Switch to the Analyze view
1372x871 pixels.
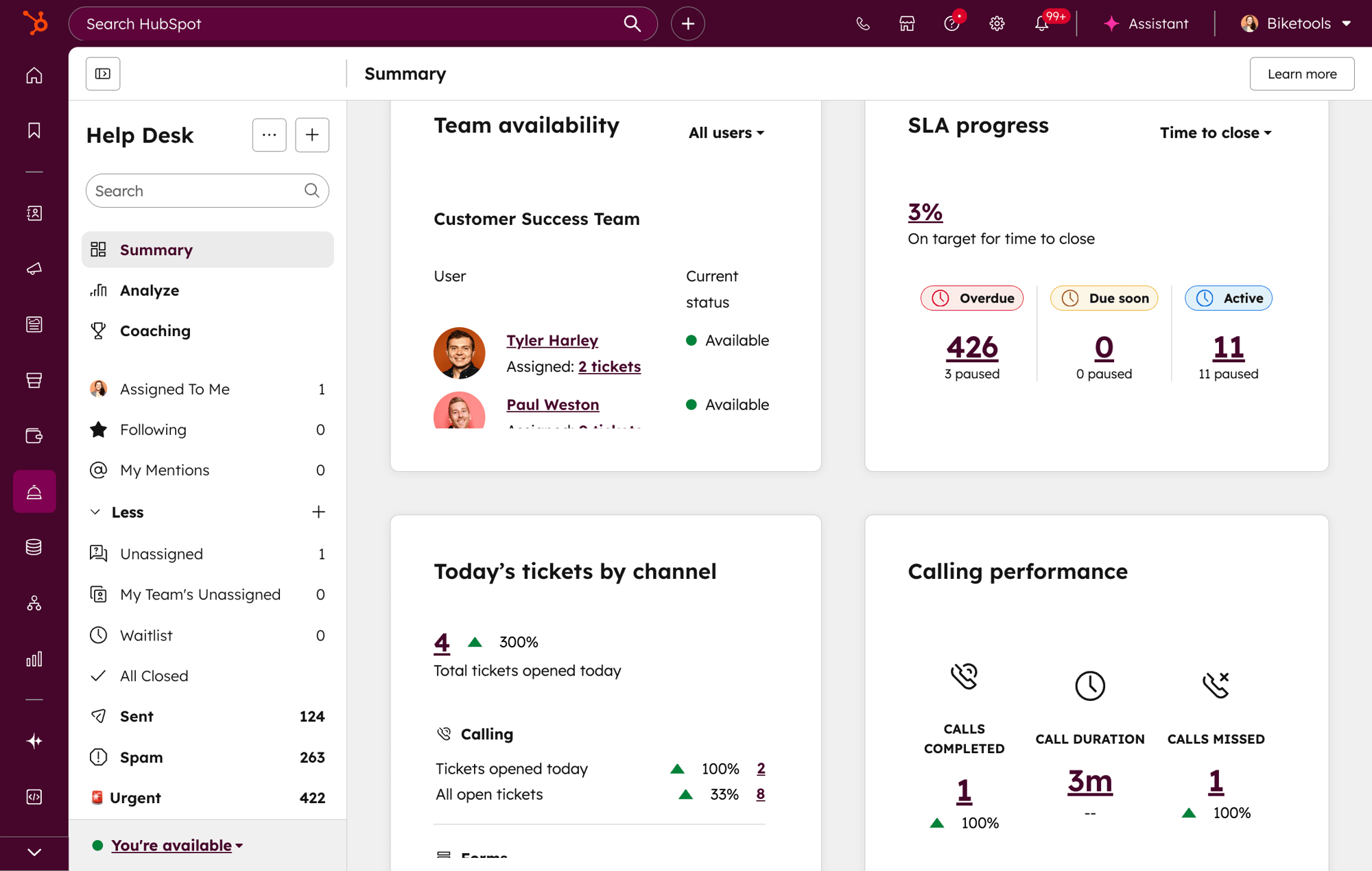150,290
